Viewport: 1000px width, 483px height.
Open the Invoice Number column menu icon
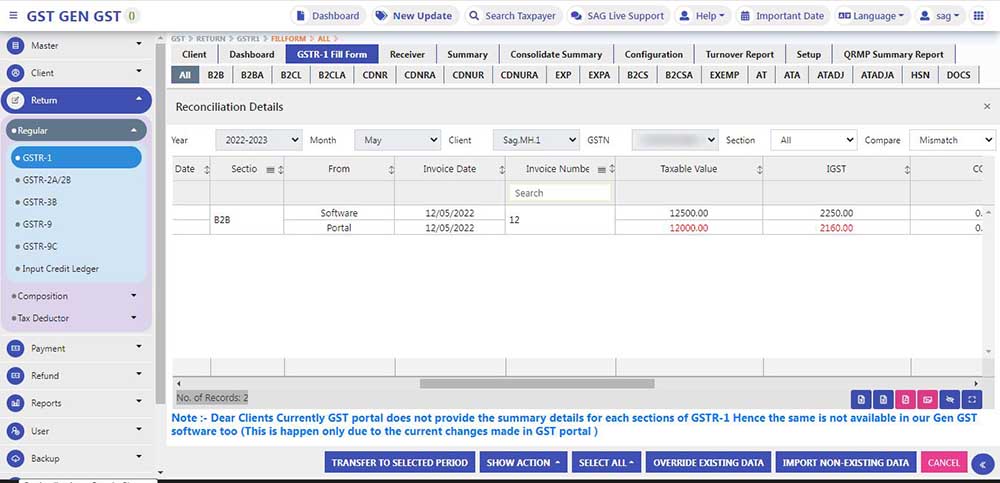tap(601, 169)
